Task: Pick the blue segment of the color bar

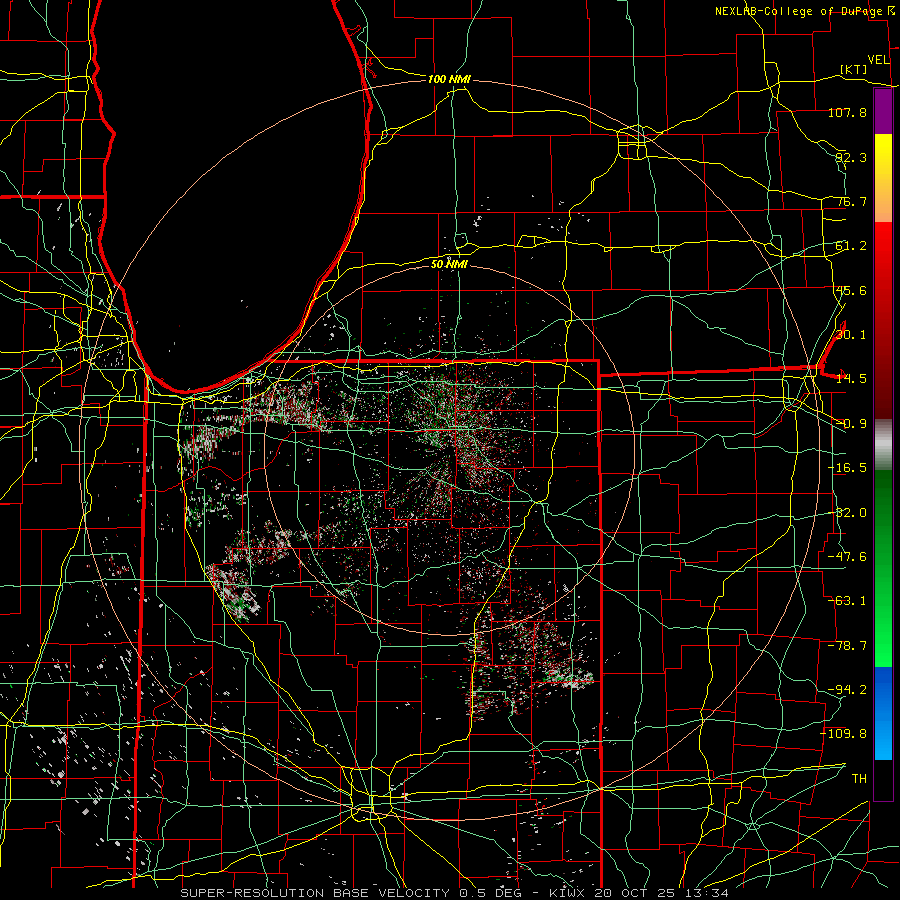Action: 883,713
